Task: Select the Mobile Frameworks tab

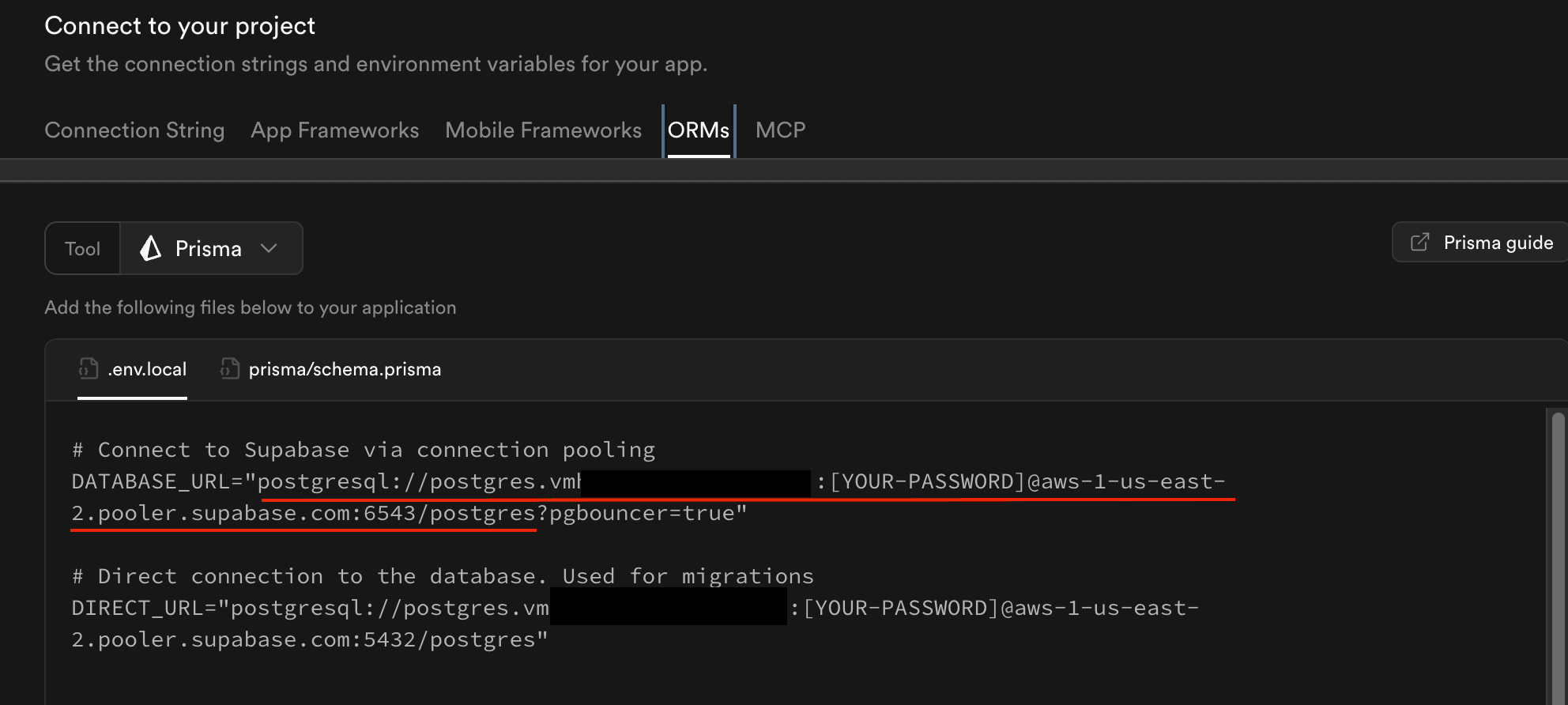Action: [543, 130]
